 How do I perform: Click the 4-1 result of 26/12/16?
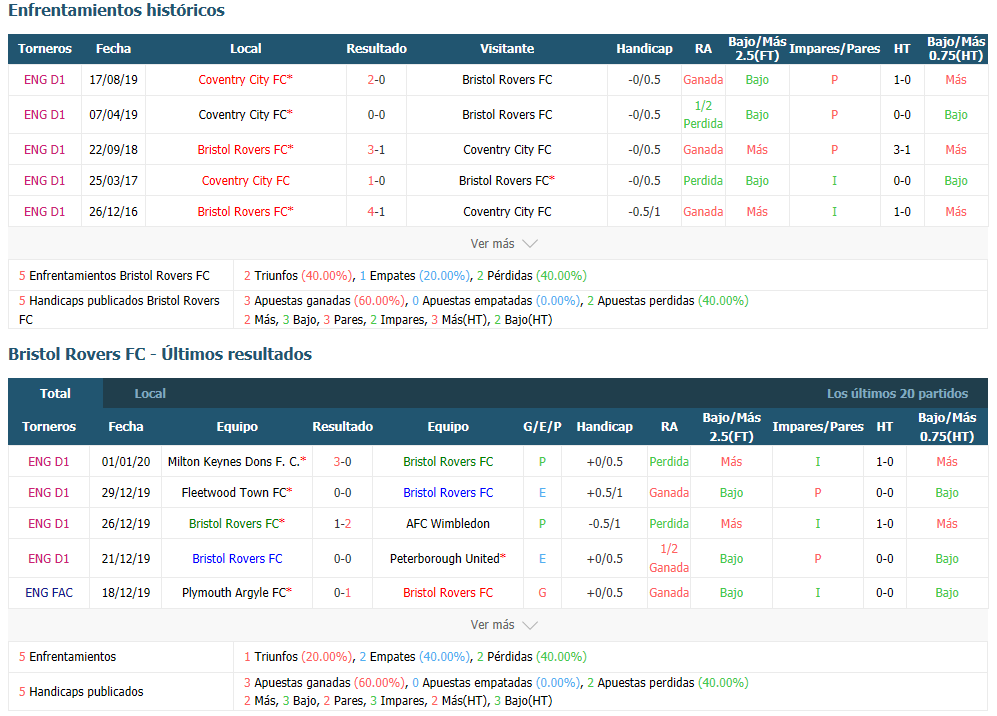point(376,212)
